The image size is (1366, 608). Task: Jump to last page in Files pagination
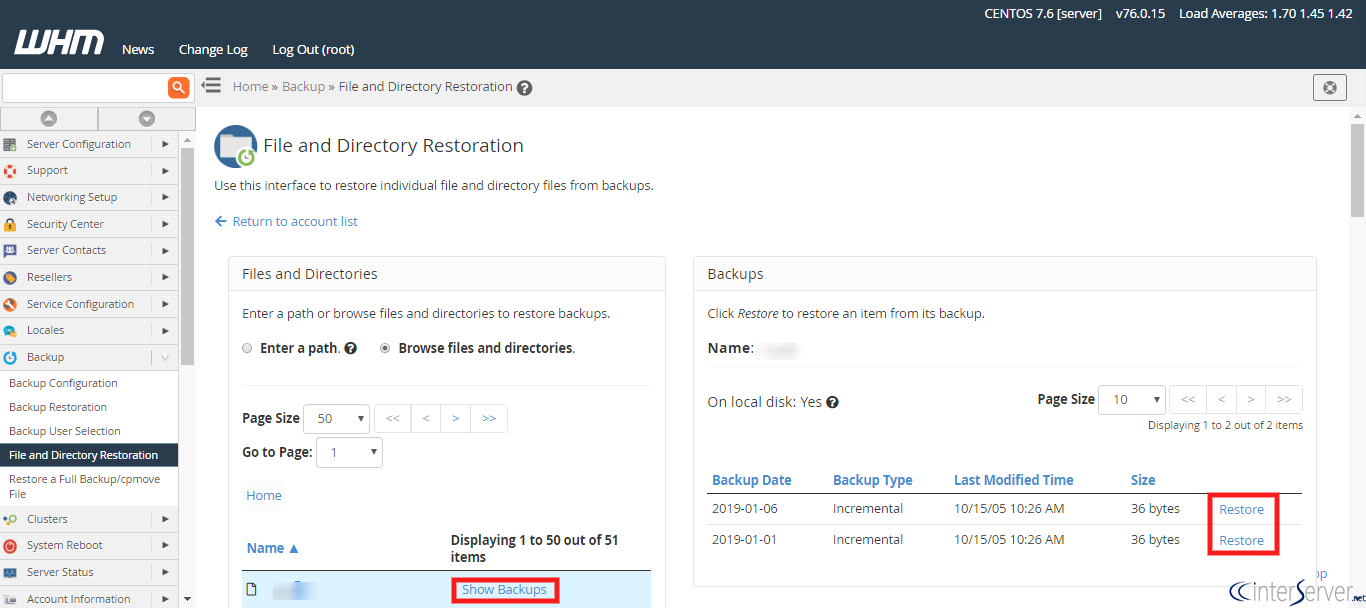point(489,419)
